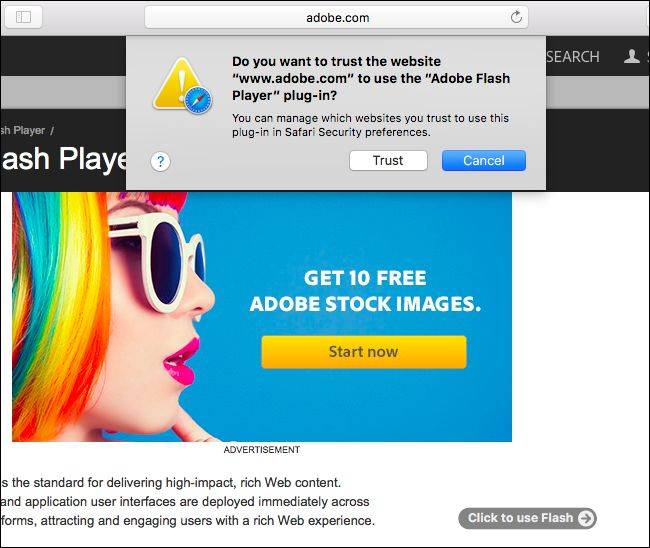Open help with the question mark button

(160, 161)
